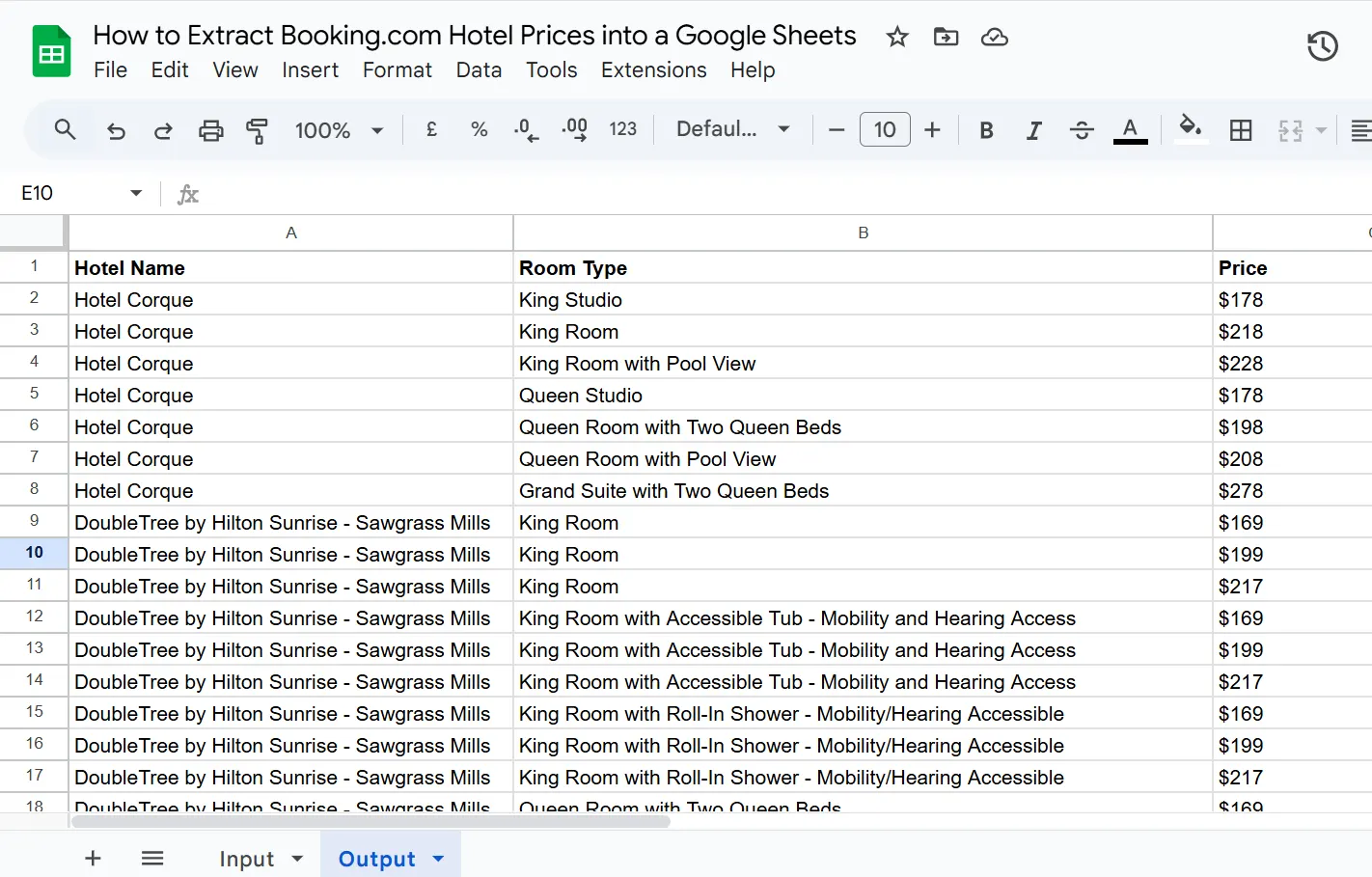Select Grand Suite with Two Queen Beds cell
The image size is (1372, 877).
coord(863,490)
